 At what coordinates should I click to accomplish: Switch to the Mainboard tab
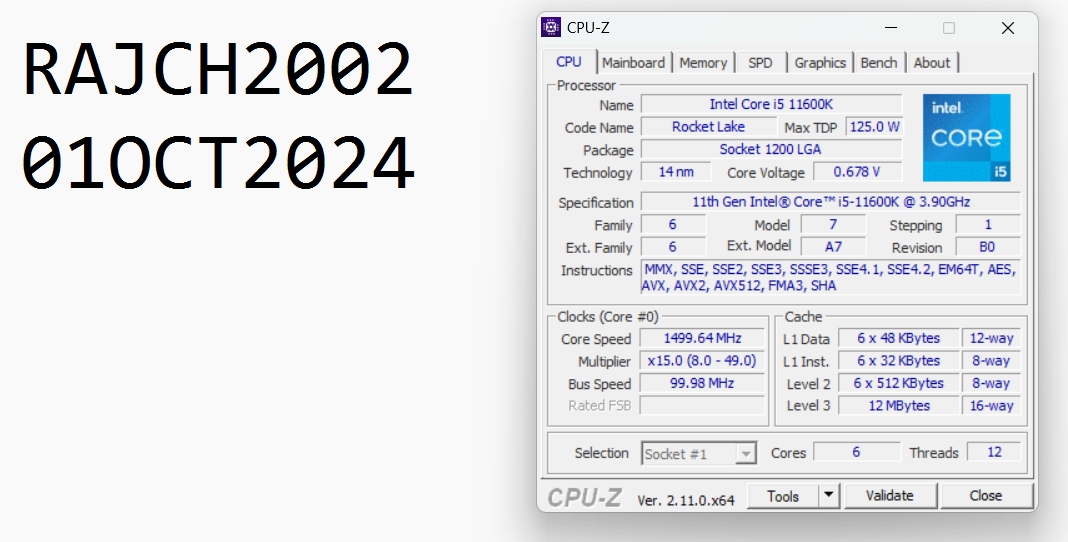633,63
